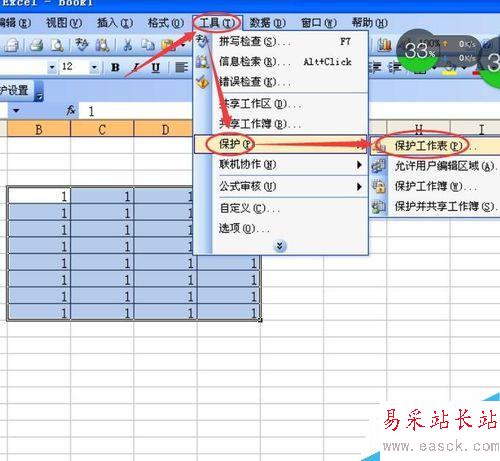Click the 33% green monitor widget
The height and width of the screenshot is (461, 500).
coord(419,52)
